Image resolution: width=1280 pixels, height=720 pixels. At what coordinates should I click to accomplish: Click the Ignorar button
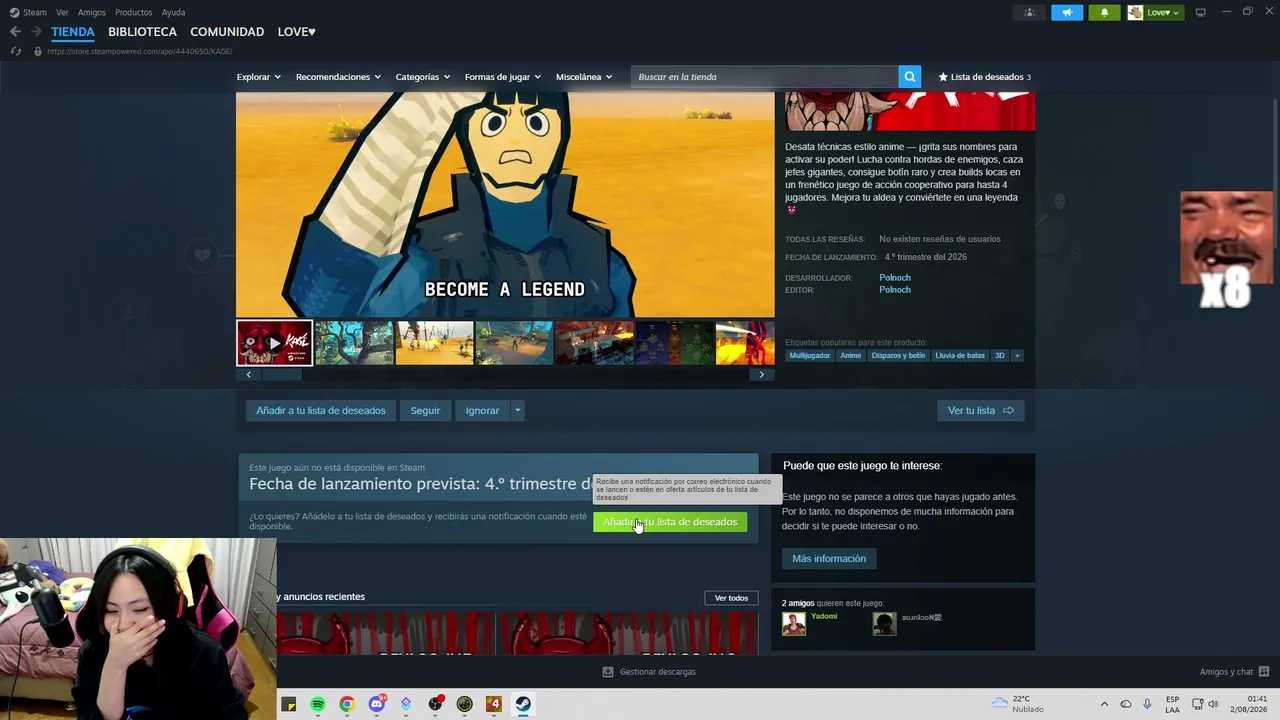482,411
